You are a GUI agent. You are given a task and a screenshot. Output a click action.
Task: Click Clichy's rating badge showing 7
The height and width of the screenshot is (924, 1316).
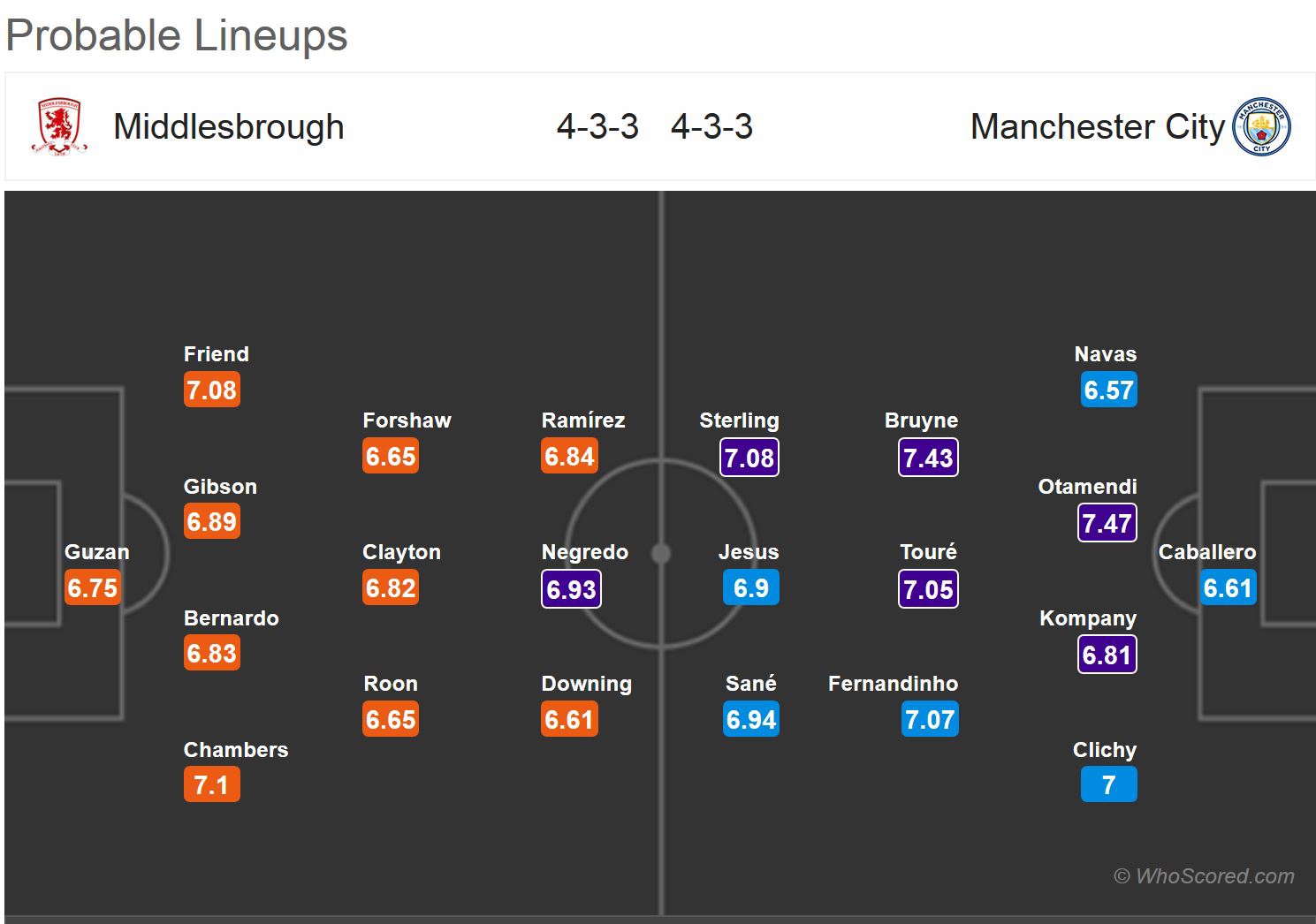coord(1108,784)
